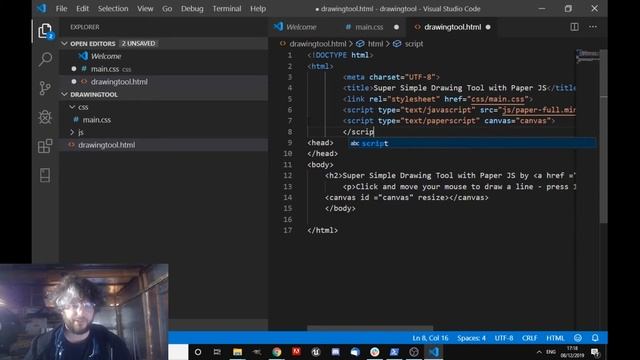The height and width of the screenshot is (360, 640).
Task: Click the bottom activity bar panel icon
Action: [x=45, y=175]
